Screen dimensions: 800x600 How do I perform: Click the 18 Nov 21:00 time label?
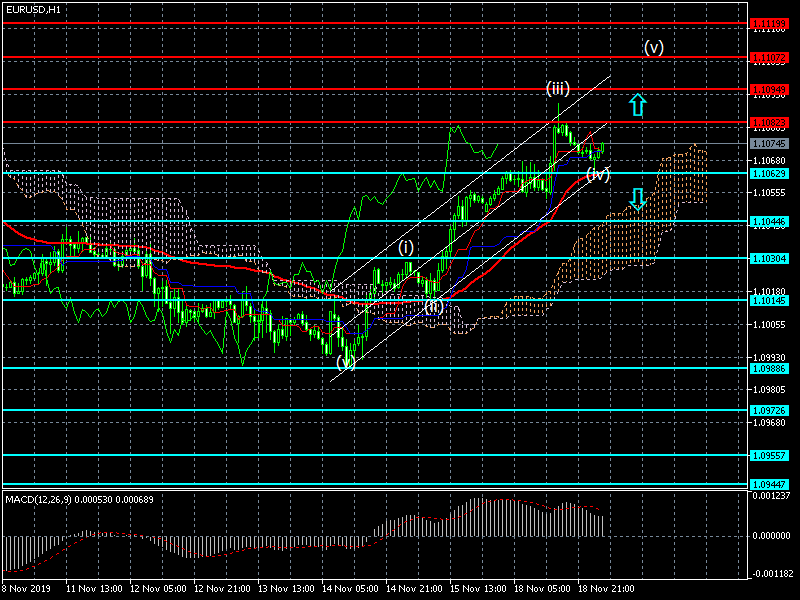pos(607,588)
